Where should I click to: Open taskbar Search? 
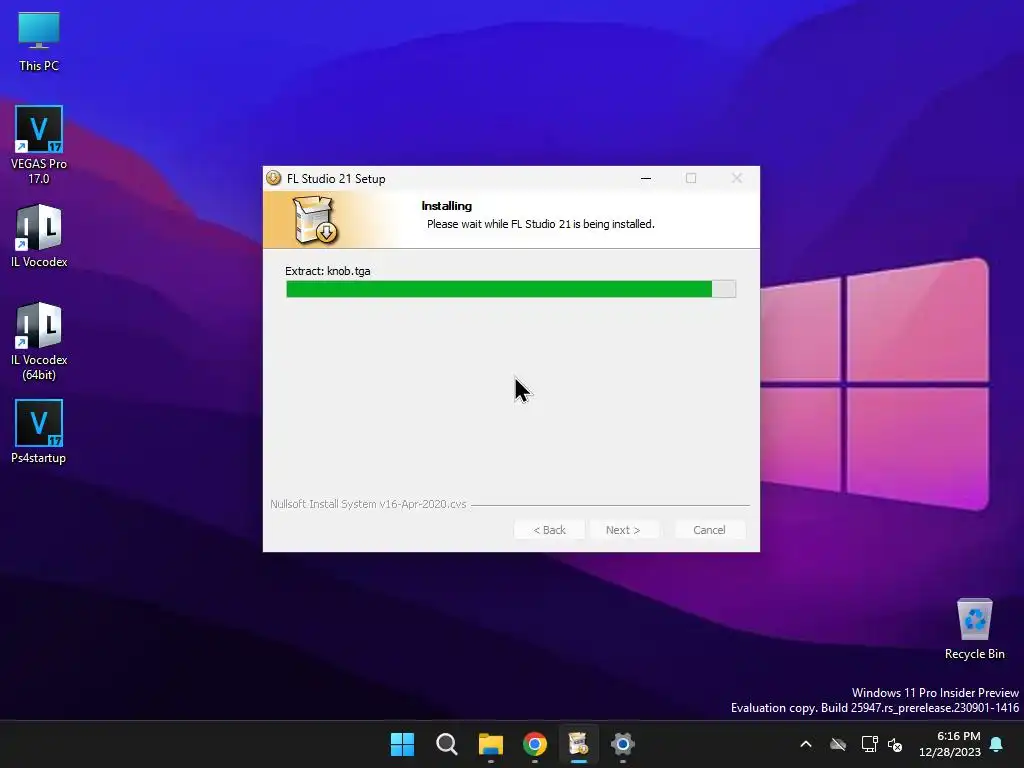tap(447, 744)
